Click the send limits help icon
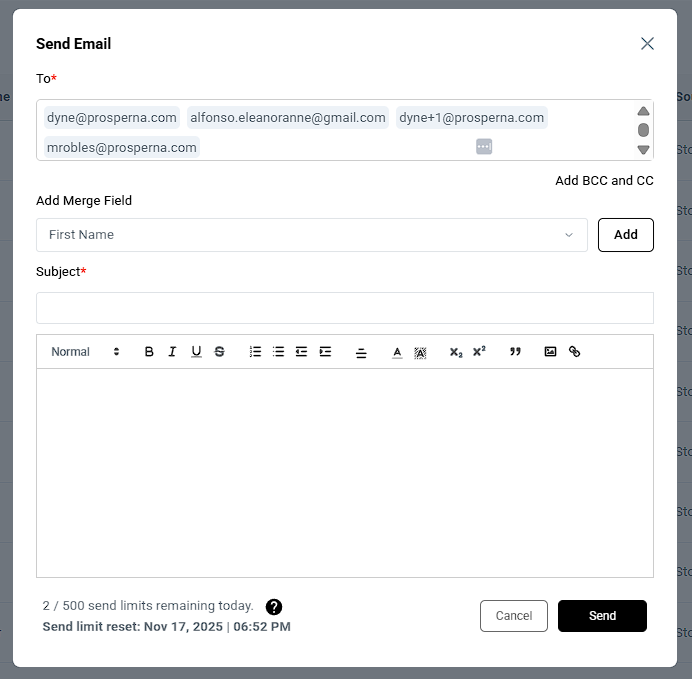The width and height of the screenshot is (692, 679). 274,607
